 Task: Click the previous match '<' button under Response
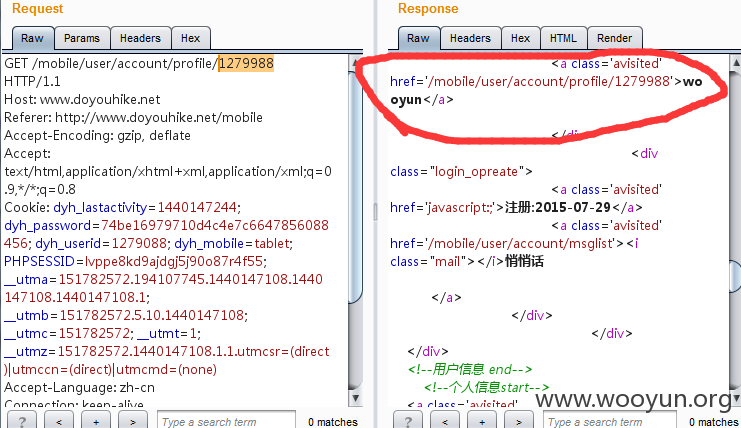point(445,420)
